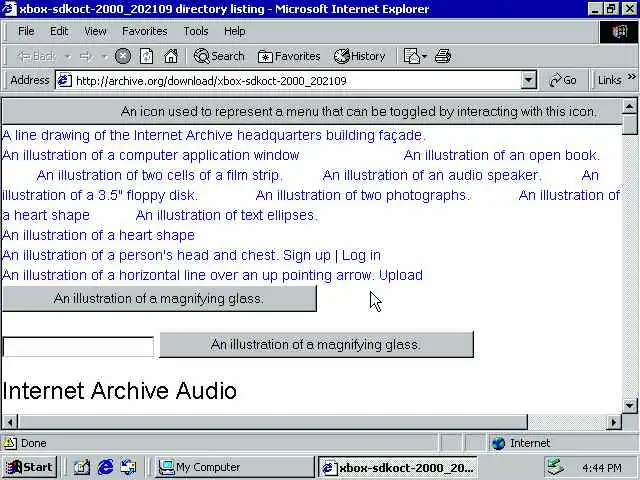This screenshot has height=480, width=640.
Task: Expand the Links toolbar chevron
Action: click(x=631, y=77)
